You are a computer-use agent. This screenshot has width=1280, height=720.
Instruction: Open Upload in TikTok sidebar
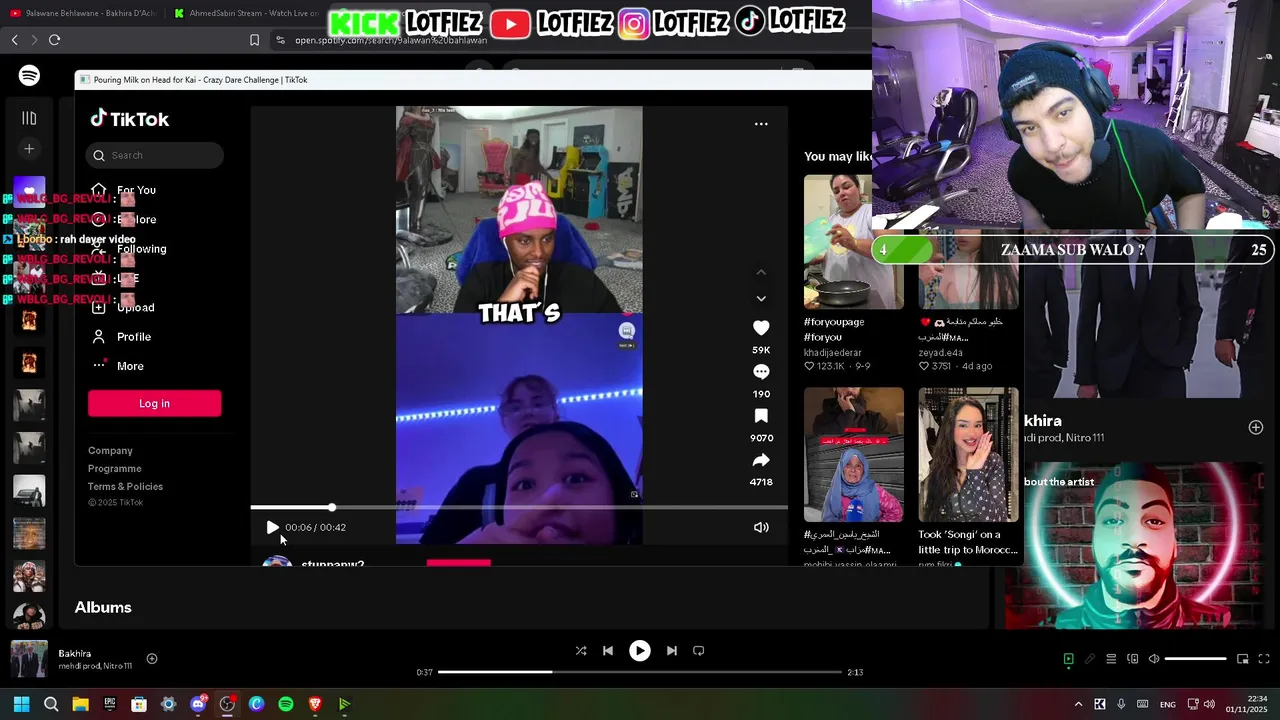coord(135,308)
